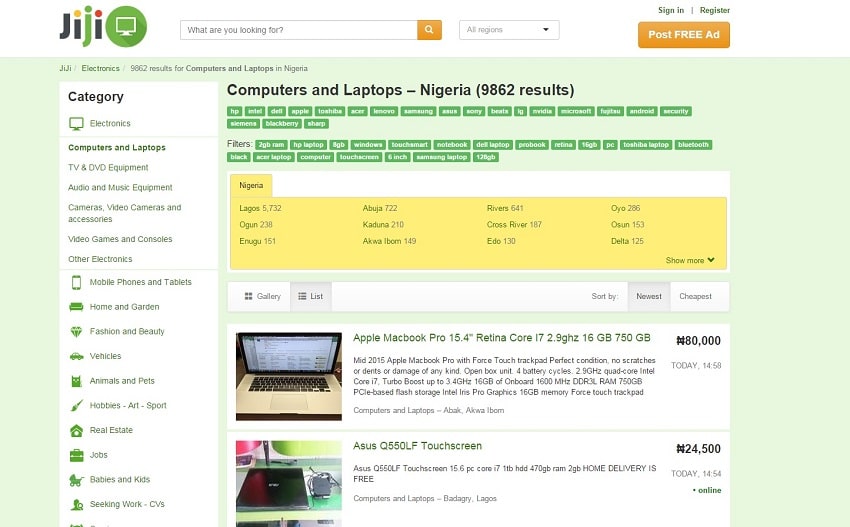Open the Apple Macbook Pro 15.4" listing title

tap(501, 338)
